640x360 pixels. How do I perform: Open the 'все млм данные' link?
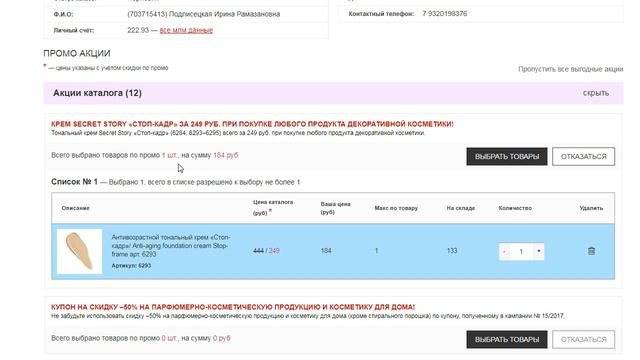click(186, 30)
